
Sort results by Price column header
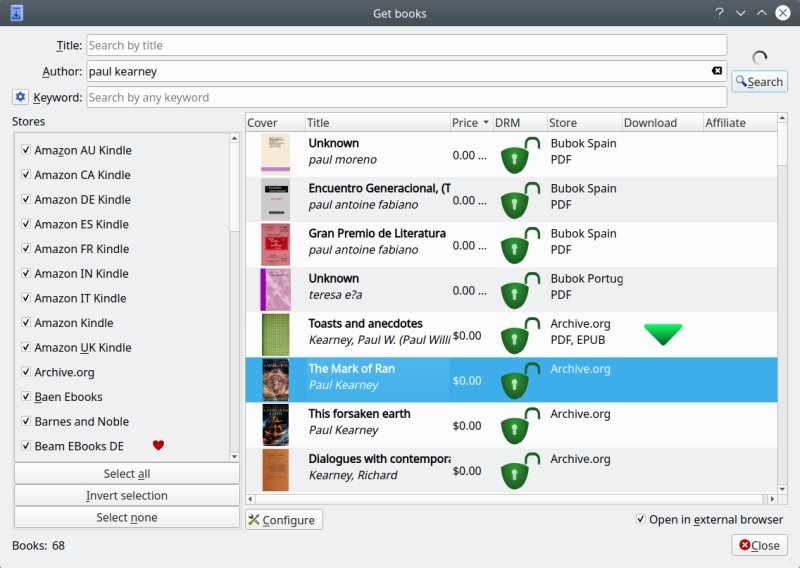pyautogui.click(x=471, y=122)
